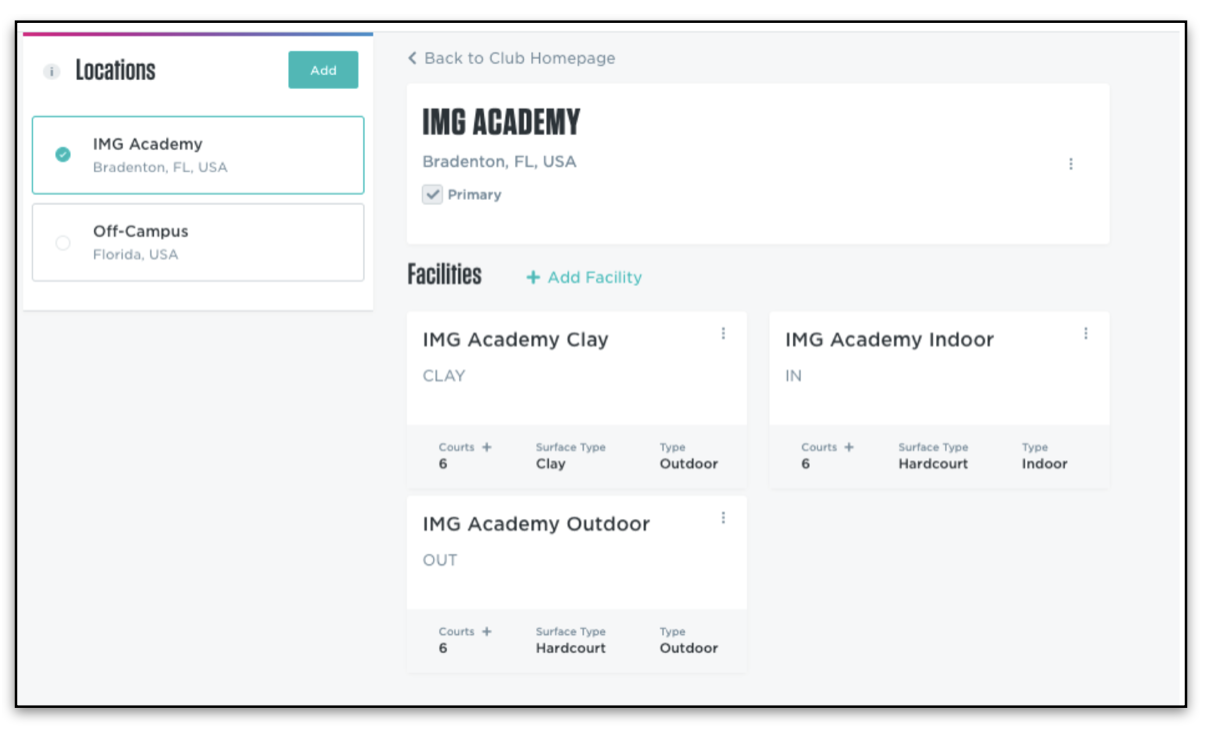
Task: Click the IMG ACADEMY page heading
Action: pyautogui.click(x=501, y=122)
